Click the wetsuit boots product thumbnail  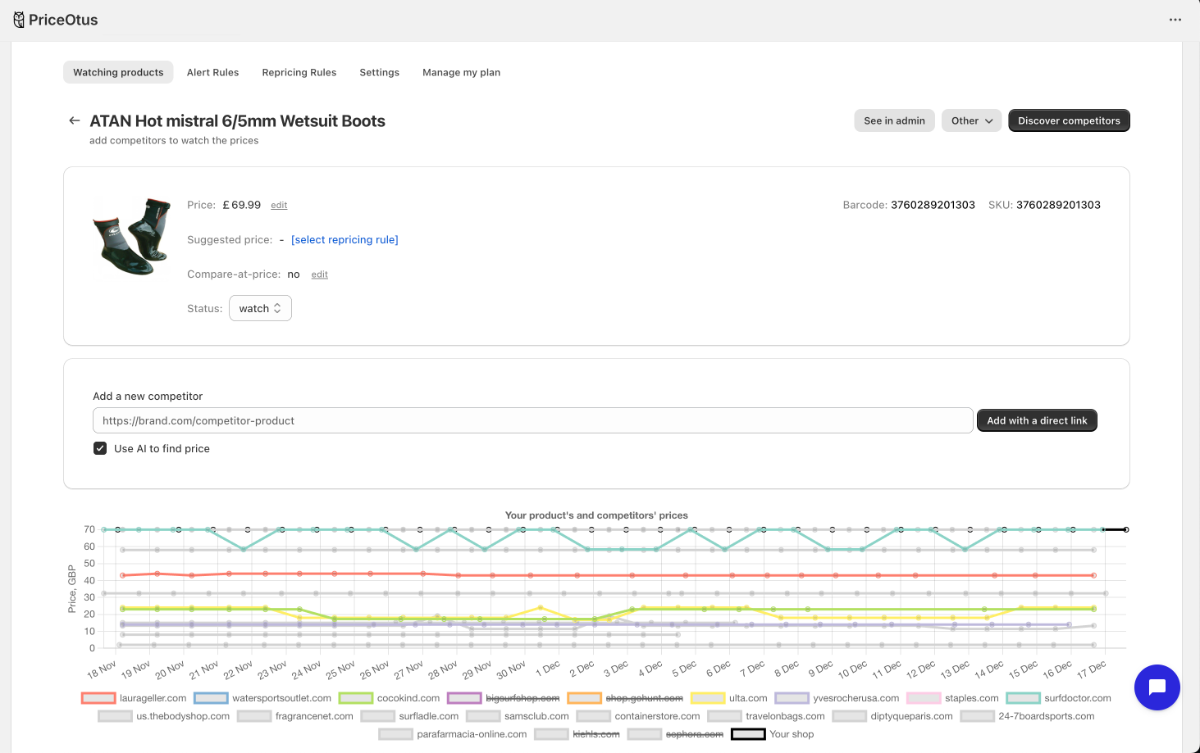[131, 235]
